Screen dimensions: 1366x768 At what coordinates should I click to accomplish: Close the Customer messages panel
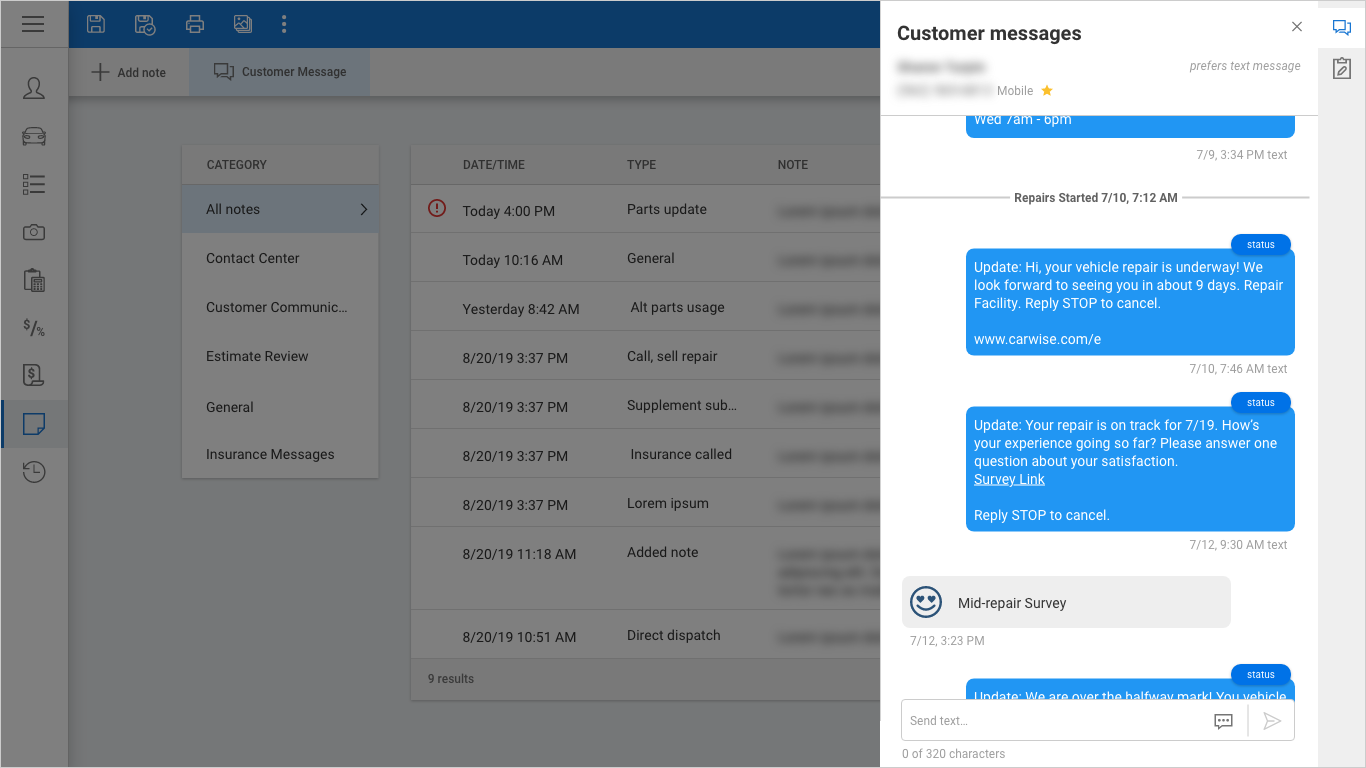(x=1297, y=27)
